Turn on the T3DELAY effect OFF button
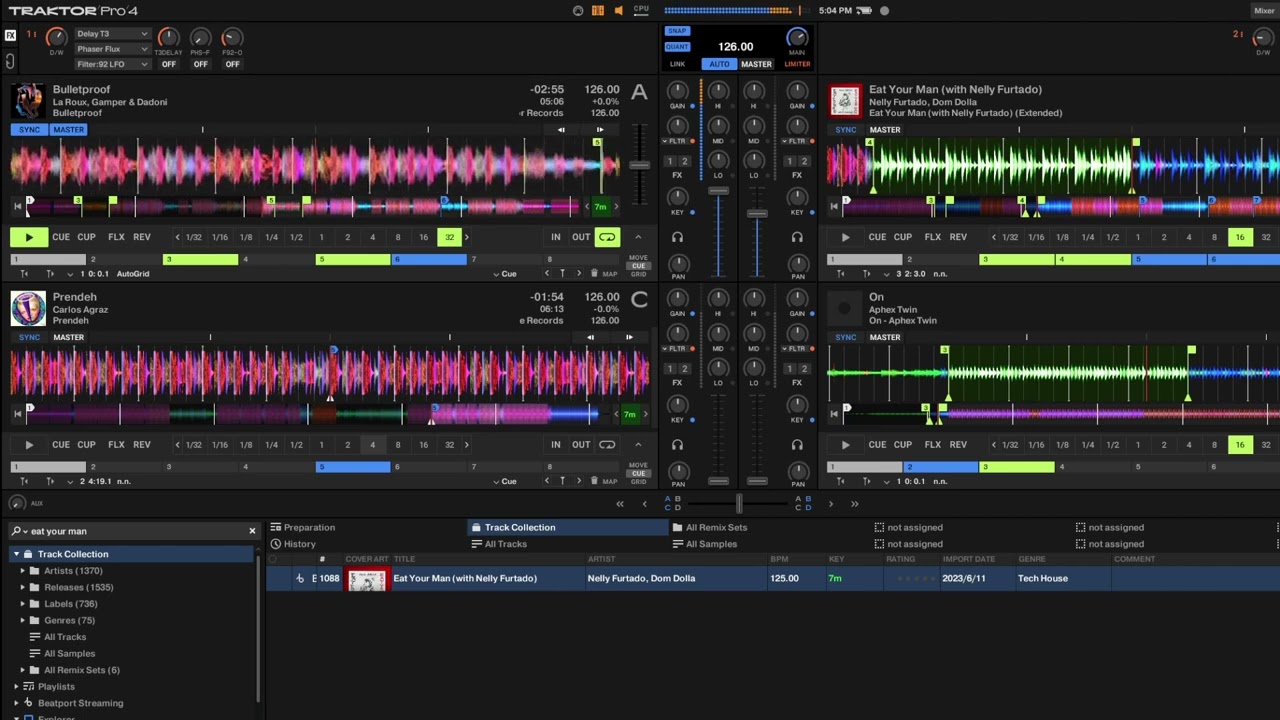Screen dimensions: 1280x720 [x=169, y=64]
